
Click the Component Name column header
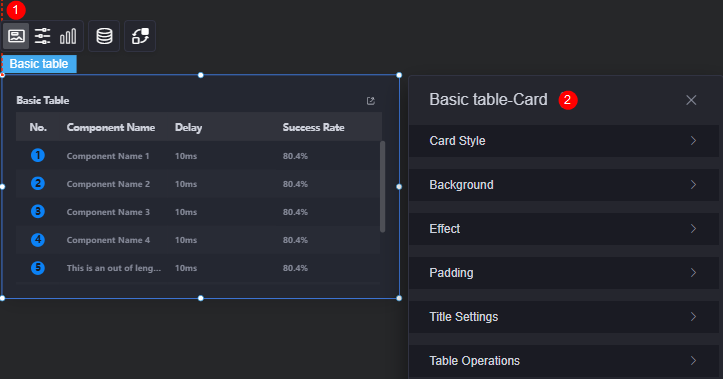[111, 128]
